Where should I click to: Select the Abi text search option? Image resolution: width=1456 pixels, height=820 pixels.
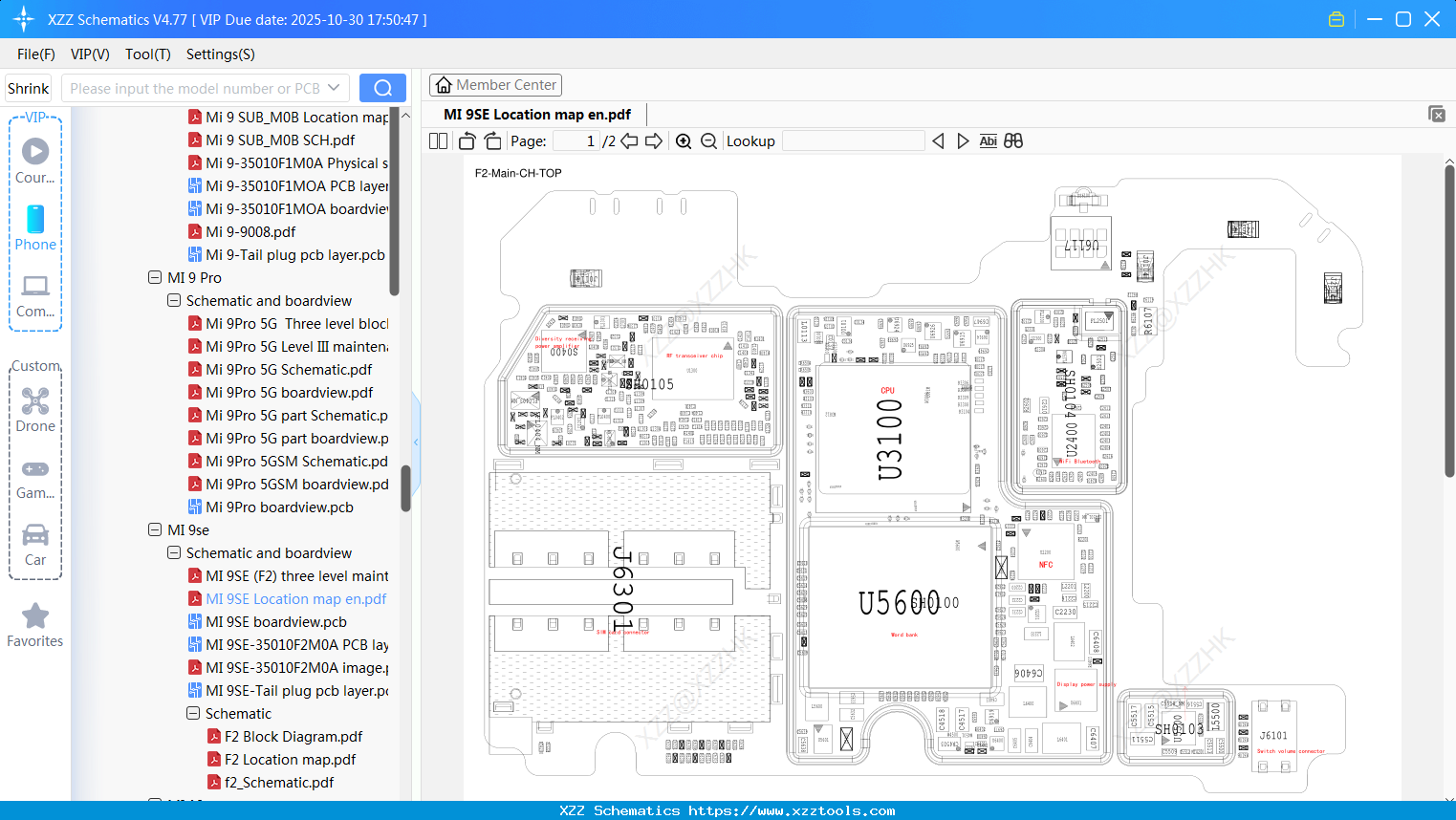(x=988, y=140)
